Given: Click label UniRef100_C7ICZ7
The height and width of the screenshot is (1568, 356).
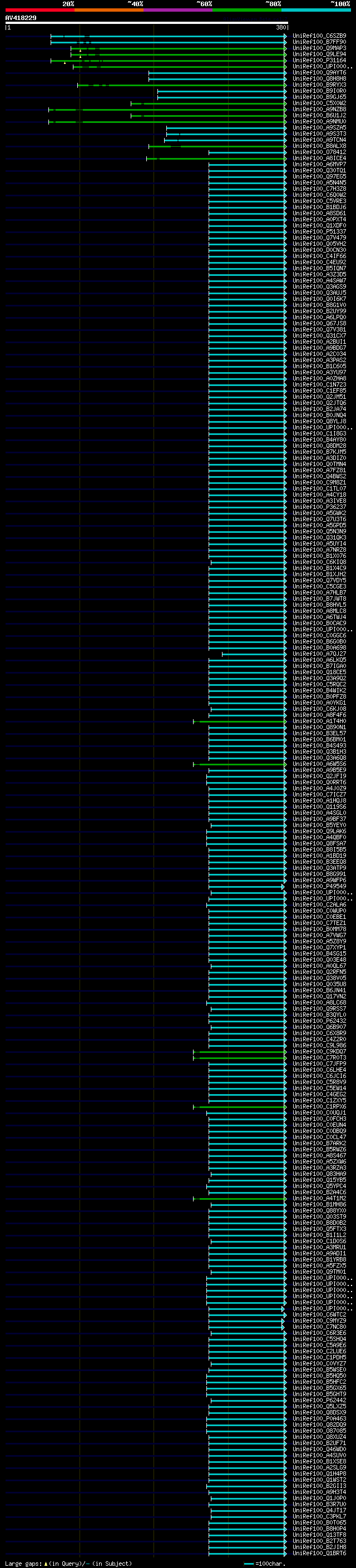Looking at the screenshot, I should pyautogui.click(x=319, y=794).
